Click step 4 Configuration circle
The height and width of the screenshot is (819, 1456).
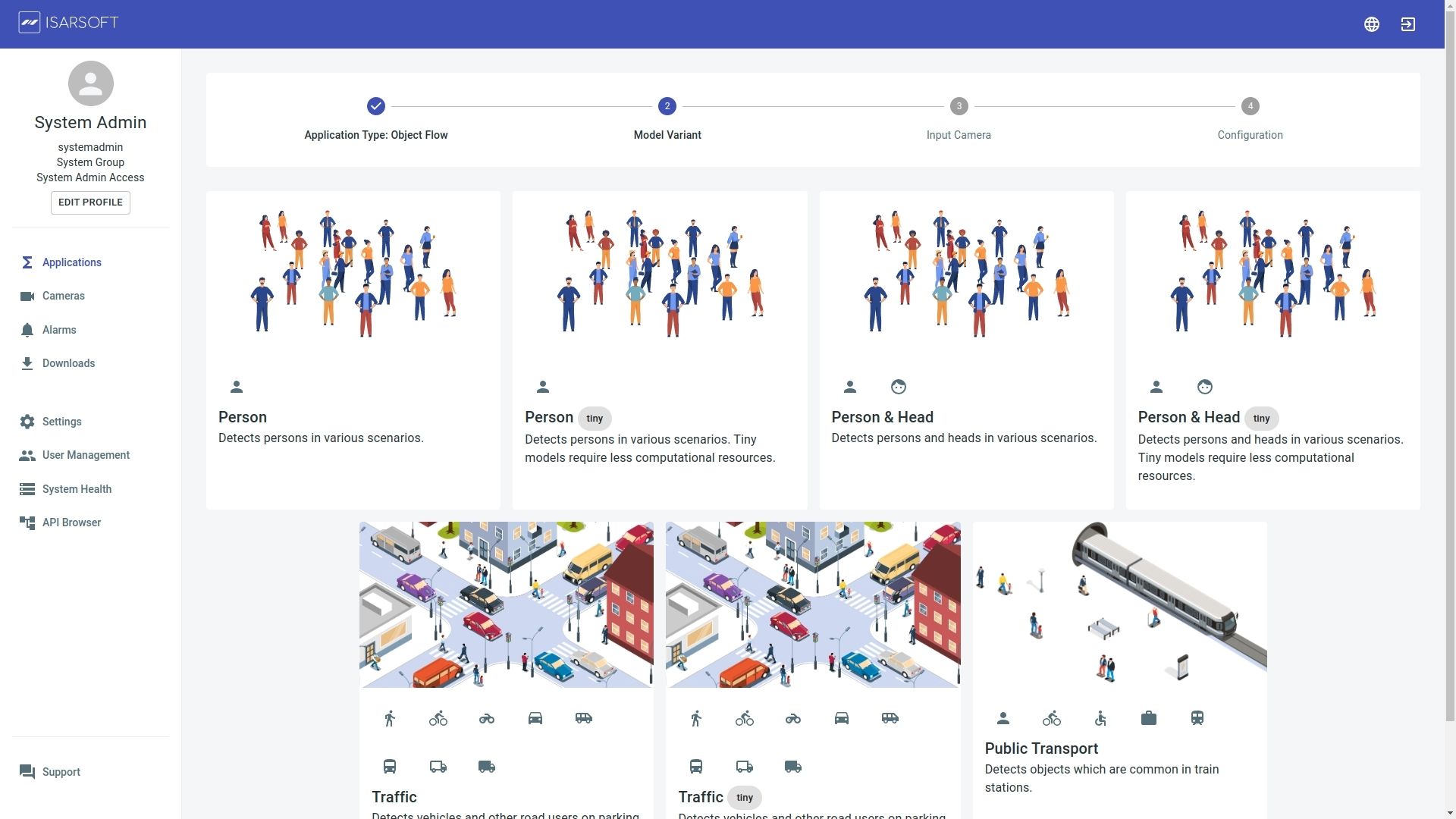click(x=1250, y=107)
